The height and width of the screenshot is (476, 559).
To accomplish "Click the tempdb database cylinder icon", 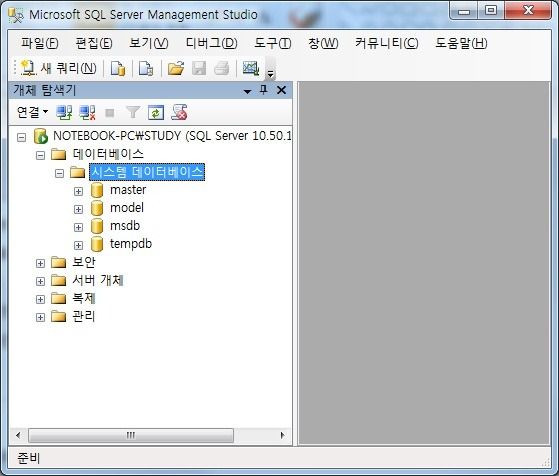I will pyautogui.click(x=97, y=244).
